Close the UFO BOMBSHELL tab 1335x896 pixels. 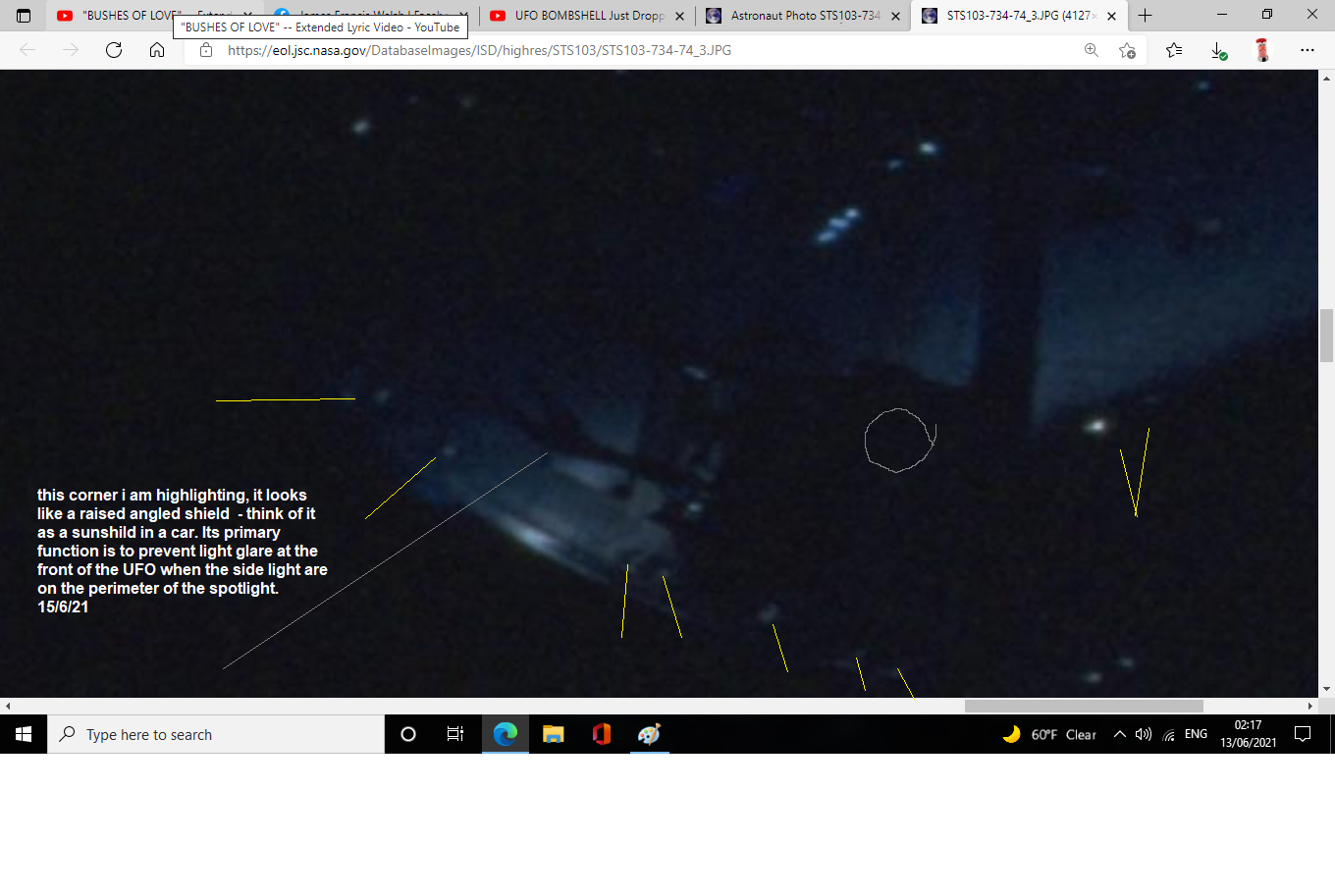click(x=680, y=16)
